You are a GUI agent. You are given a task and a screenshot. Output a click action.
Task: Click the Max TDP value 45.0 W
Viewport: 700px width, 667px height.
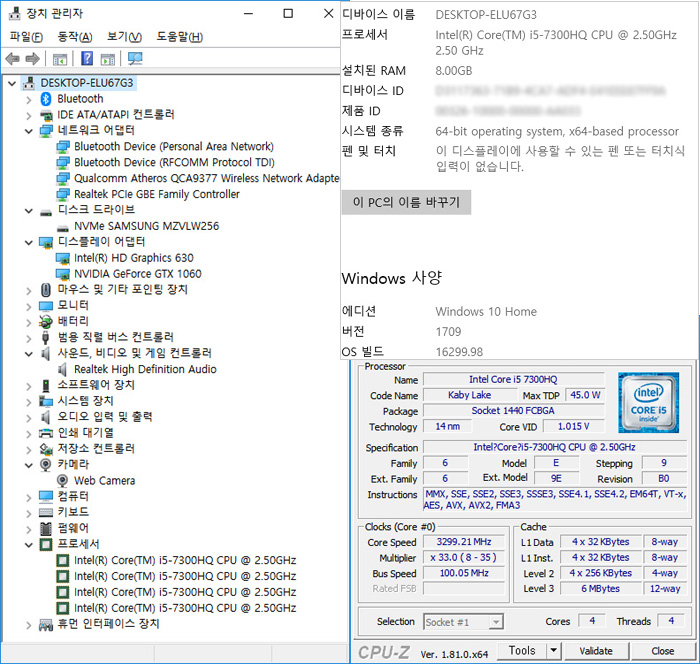585,395
